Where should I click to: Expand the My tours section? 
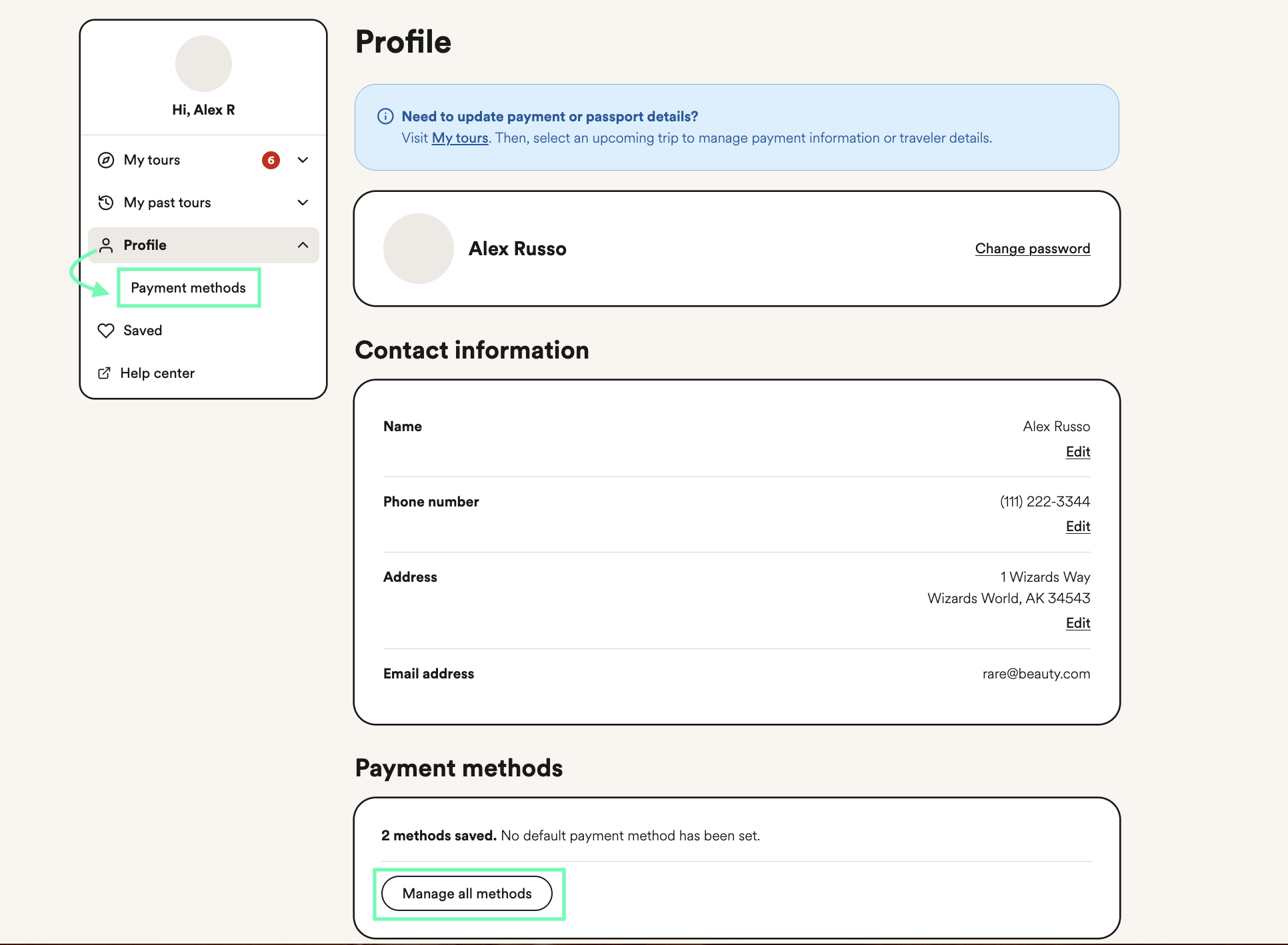pyautogui.click(x=303, y=160)
